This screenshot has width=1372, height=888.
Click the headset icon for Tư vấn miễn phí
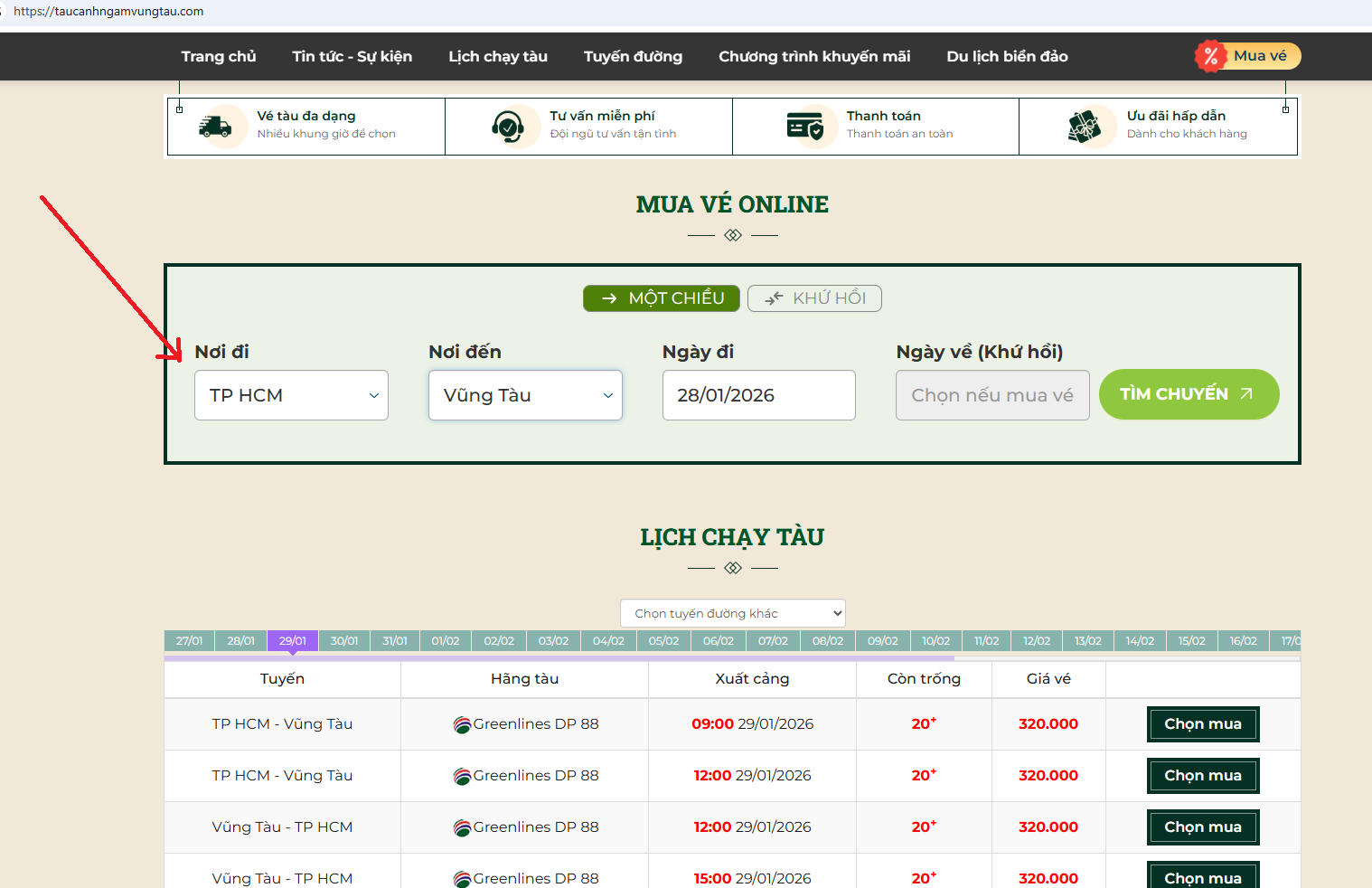[509, 127]
